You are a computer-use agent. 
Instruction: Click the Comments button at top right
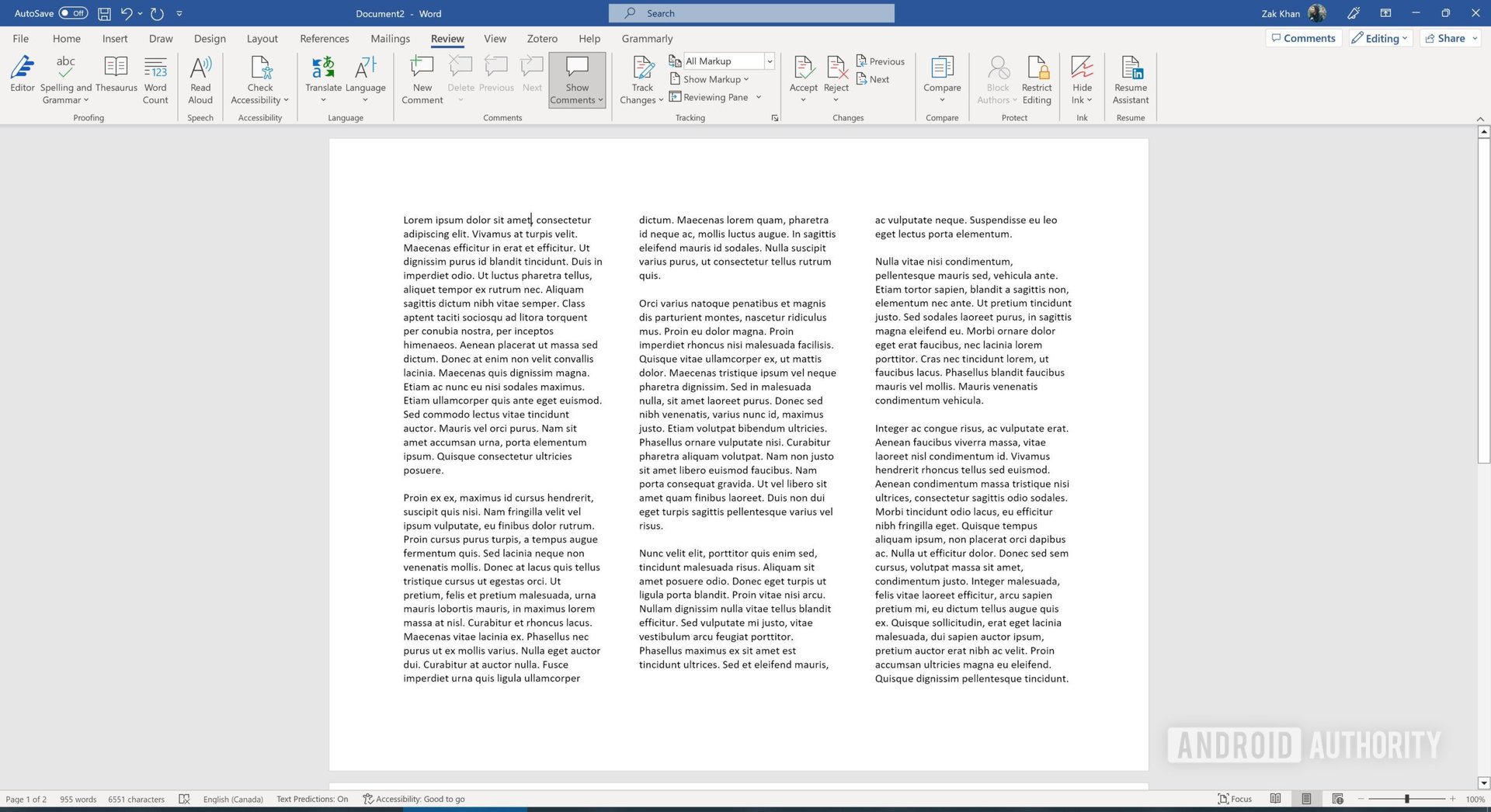pyautogui.click(x=1303, y=38)
